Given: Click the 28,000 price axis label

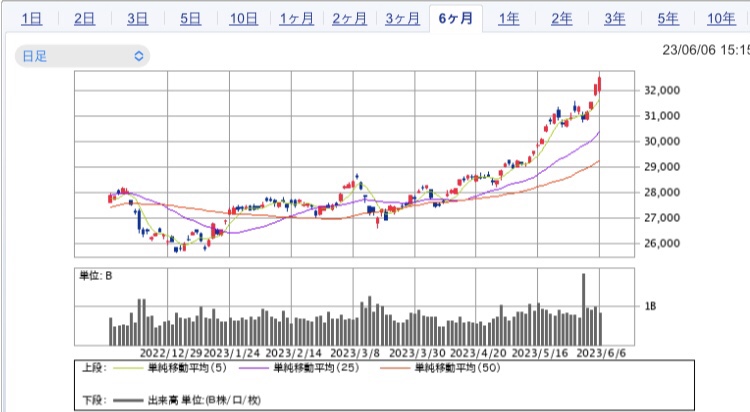Looking at the screenshot, I should 662,192.
